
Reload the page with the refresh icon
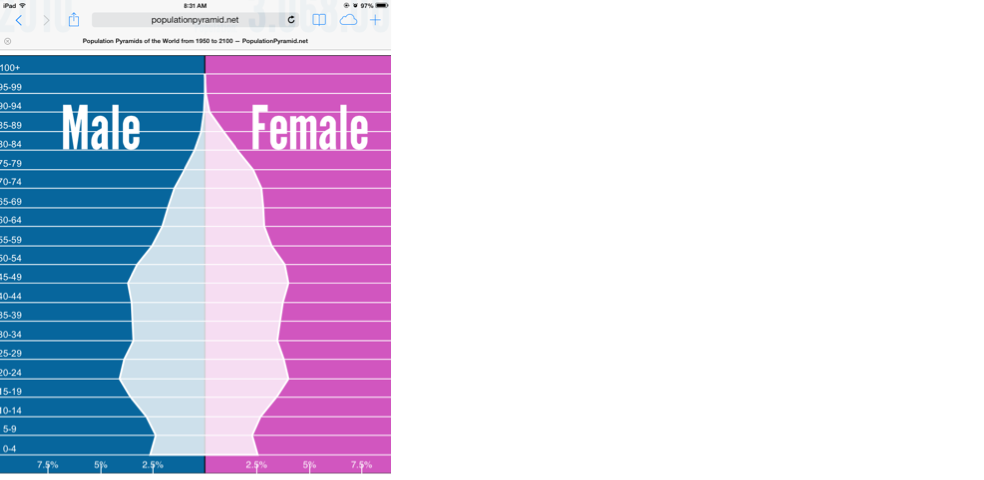pyautogui.click(x=291, y=20)
